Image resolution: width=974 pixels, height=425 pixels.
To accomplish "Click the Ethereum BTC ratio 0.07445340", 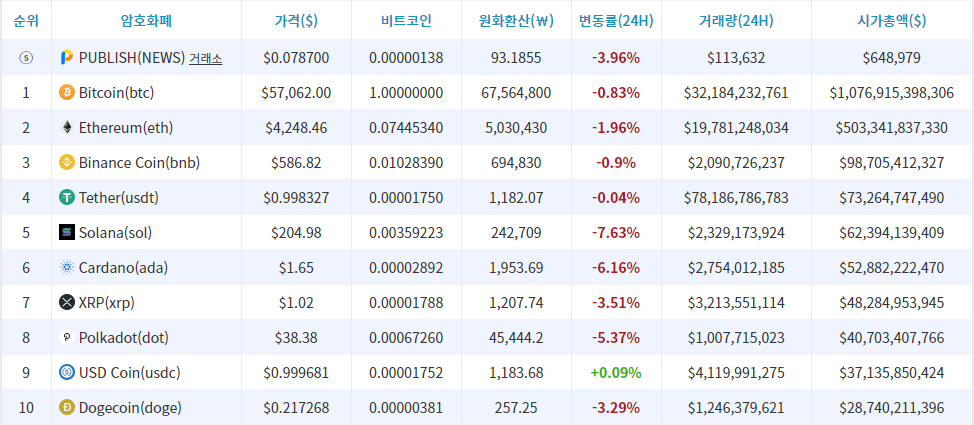I will pos(406,128).
